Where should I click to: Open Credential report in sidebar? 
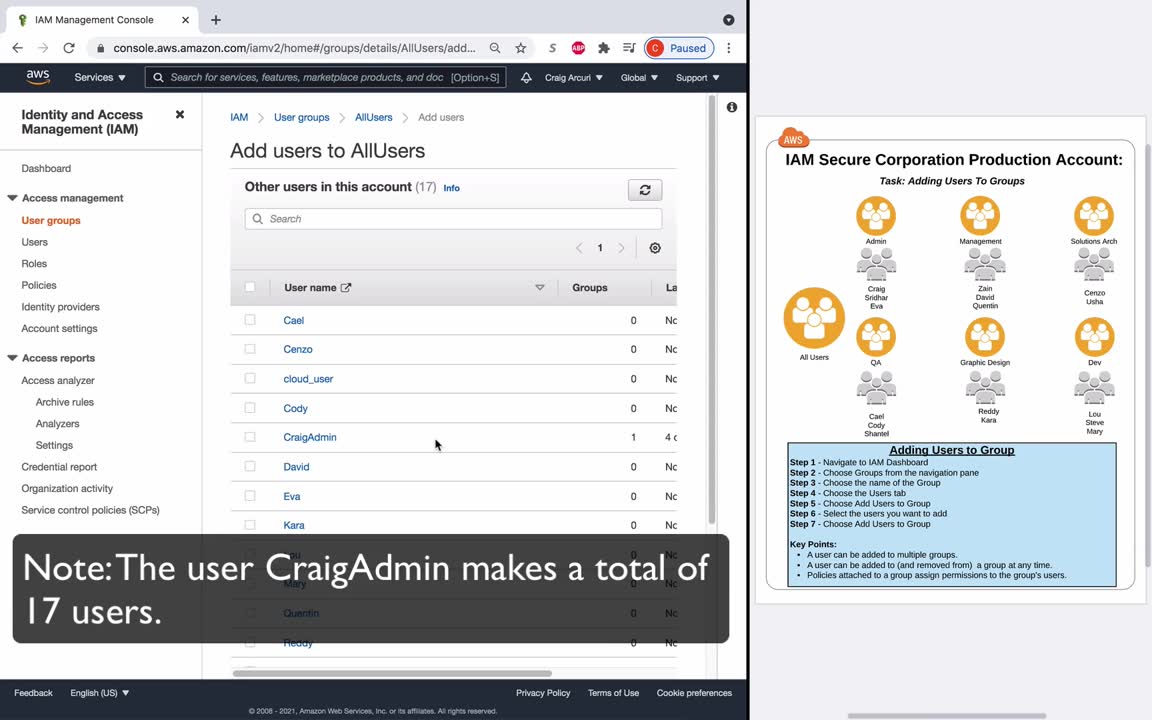click(59, 467)
